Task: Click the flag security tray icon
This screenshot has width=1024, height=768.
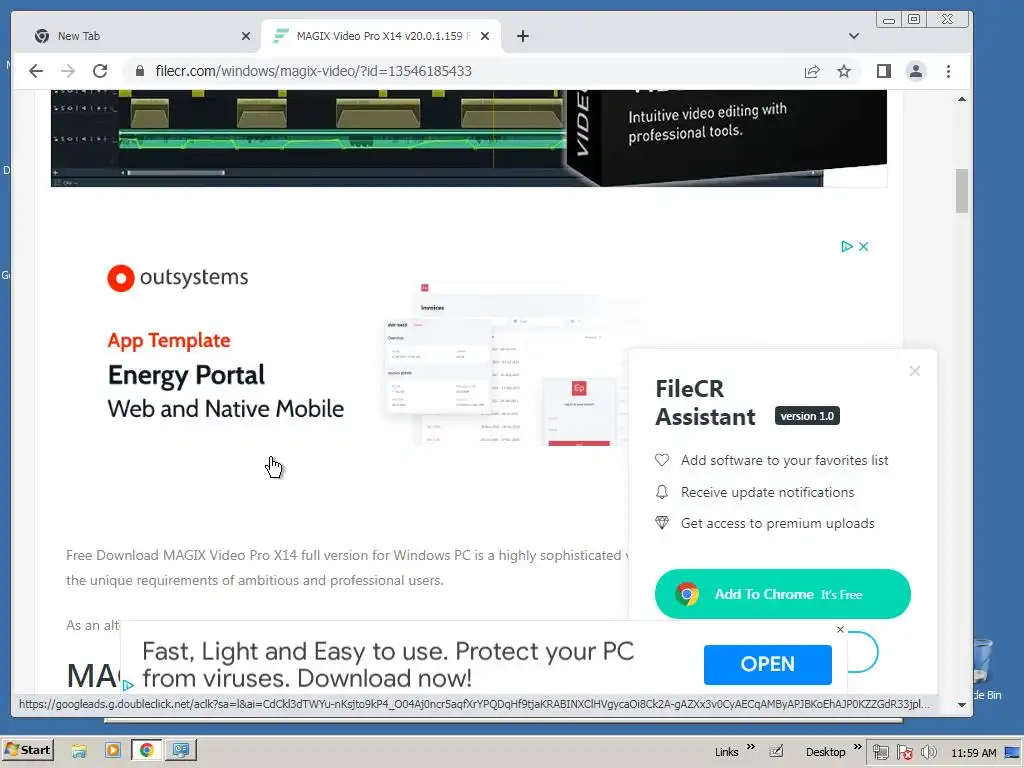Action: (x=904, y=752)
